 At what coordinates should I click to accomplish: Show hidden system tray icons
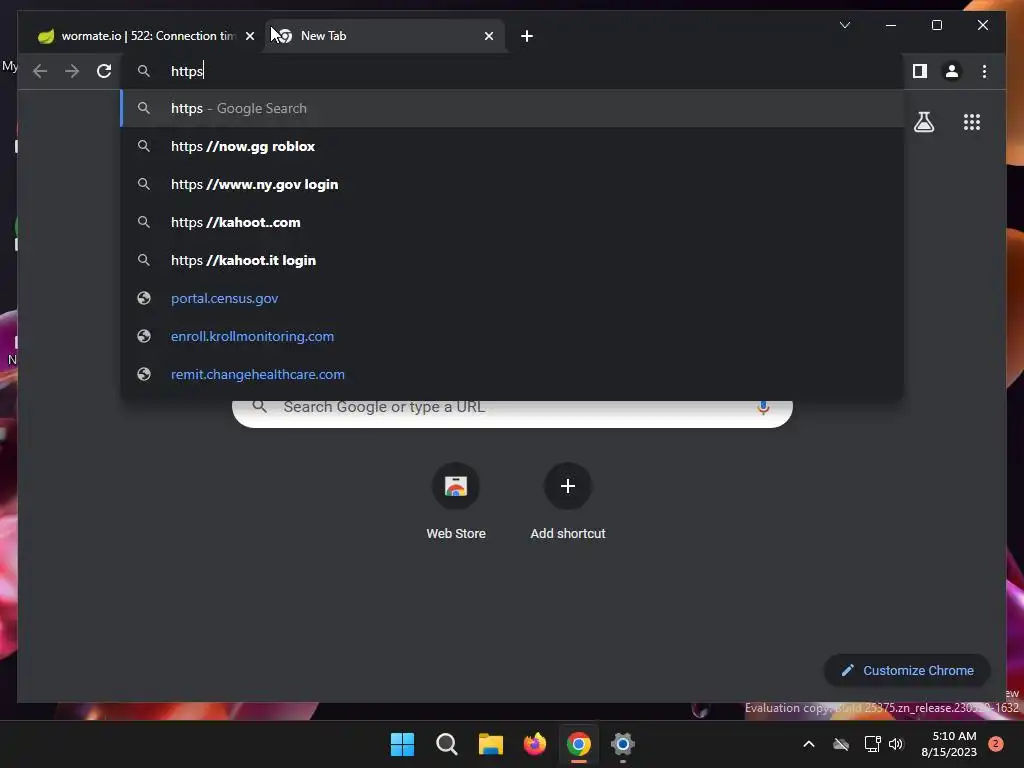(808, 744)
